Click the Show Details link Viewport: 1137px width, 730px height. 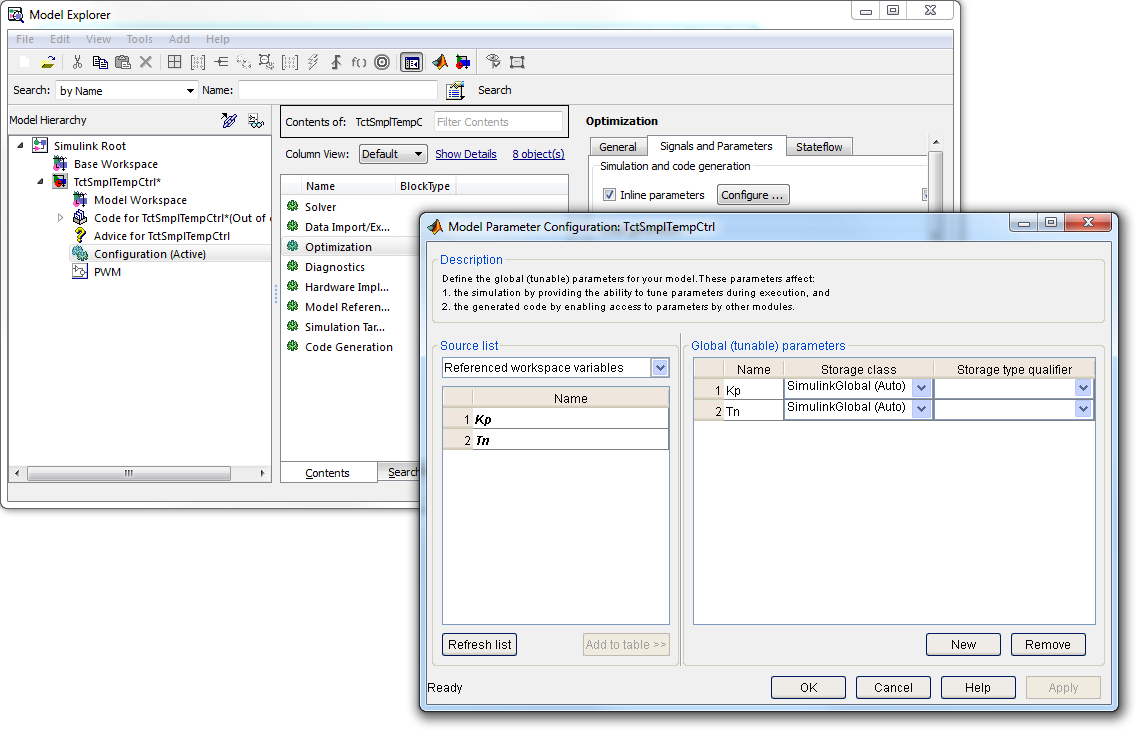(466, 154)
